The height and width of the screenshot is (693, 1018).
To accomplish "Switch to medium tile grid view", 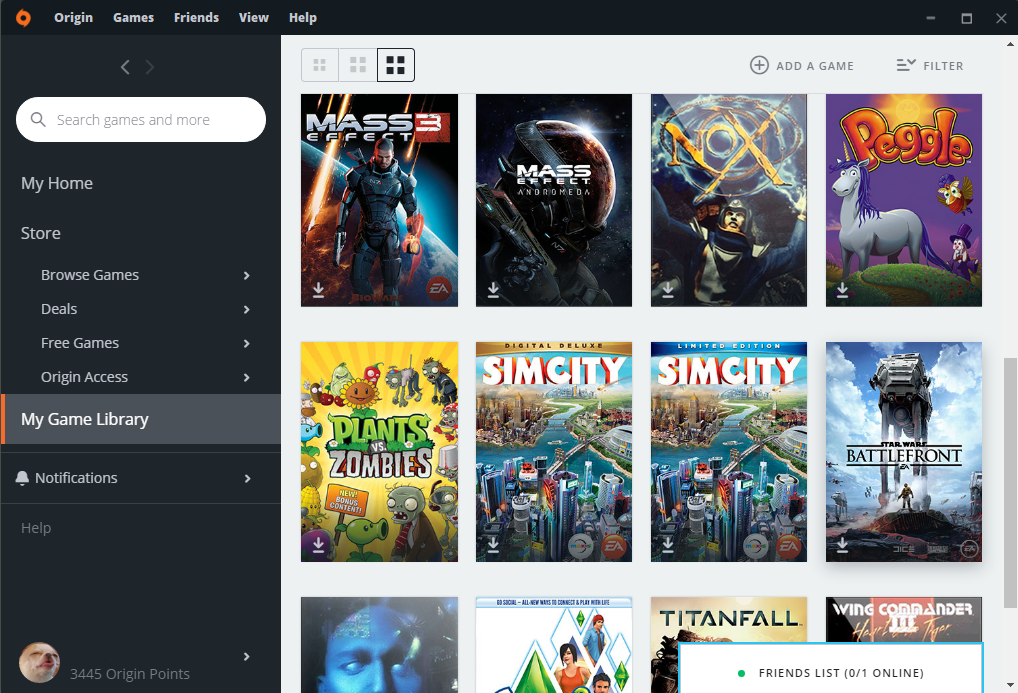I will coord(358,65).
